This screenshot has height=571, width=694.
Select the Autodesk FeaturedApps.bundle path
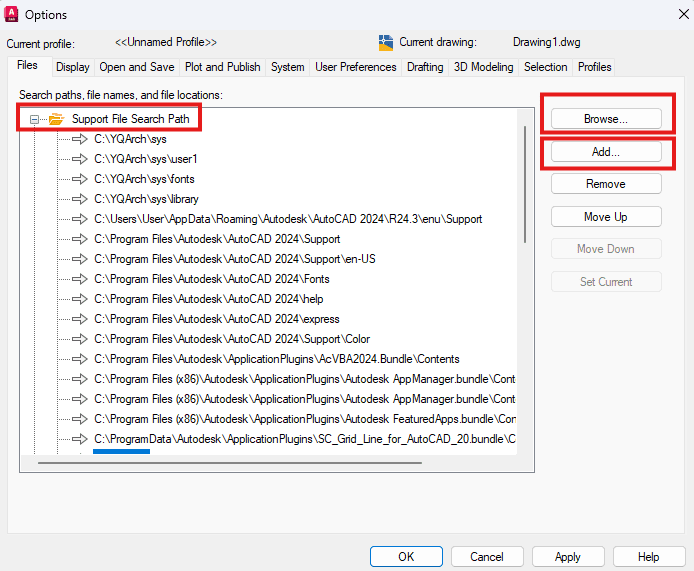coord(305,419)
